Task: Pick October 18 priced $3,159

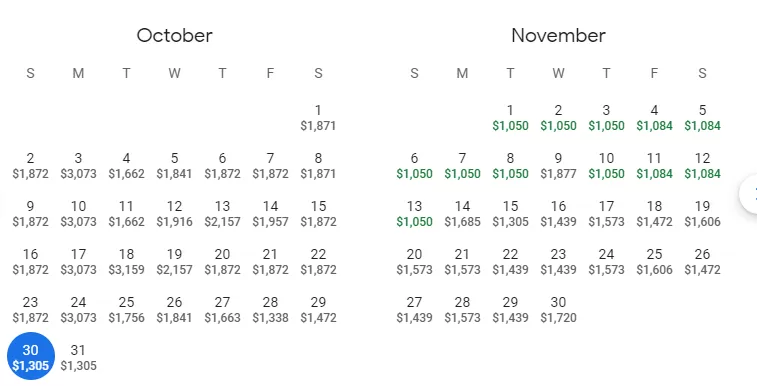Action: click(126, 262)
